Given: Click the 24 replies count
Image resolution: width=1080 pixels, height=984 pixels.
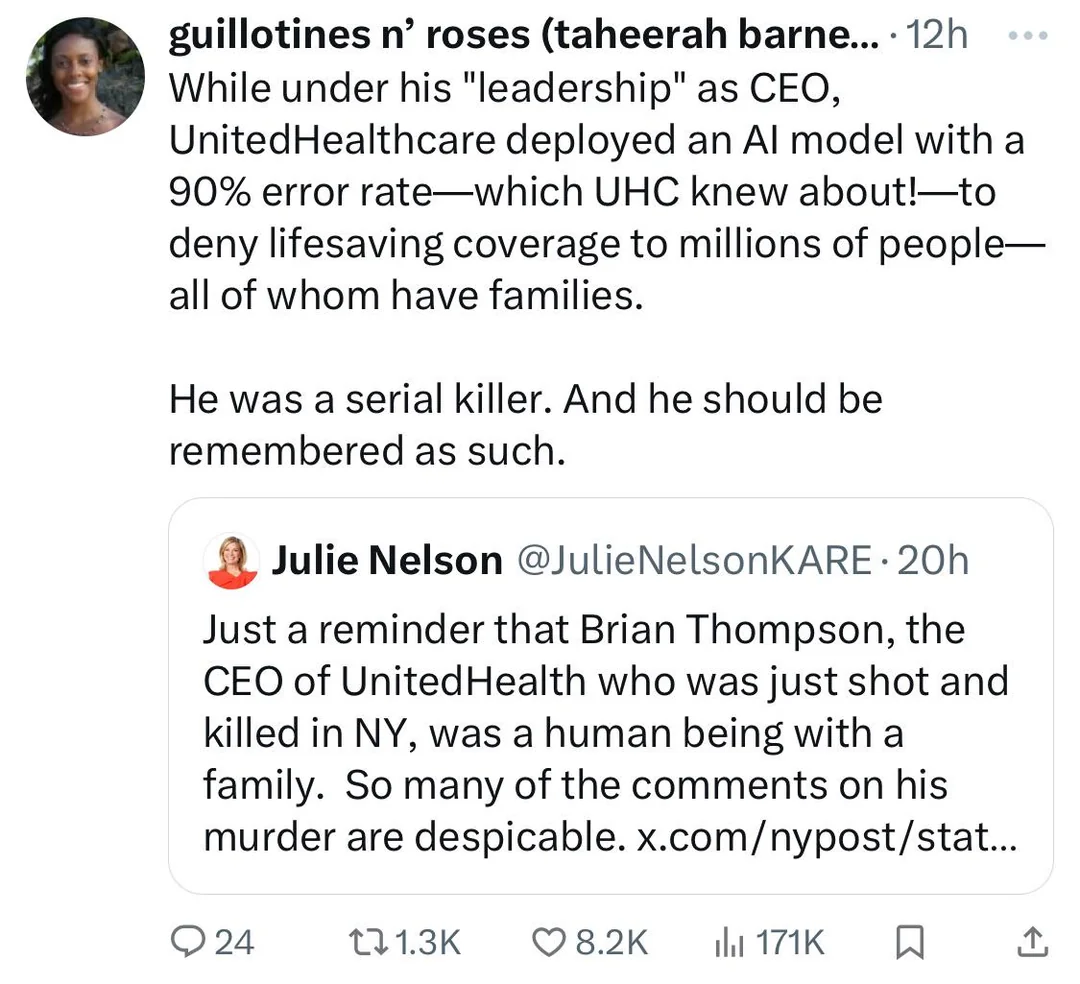Looking at the screenshot, I should click(x=234, y=942).
